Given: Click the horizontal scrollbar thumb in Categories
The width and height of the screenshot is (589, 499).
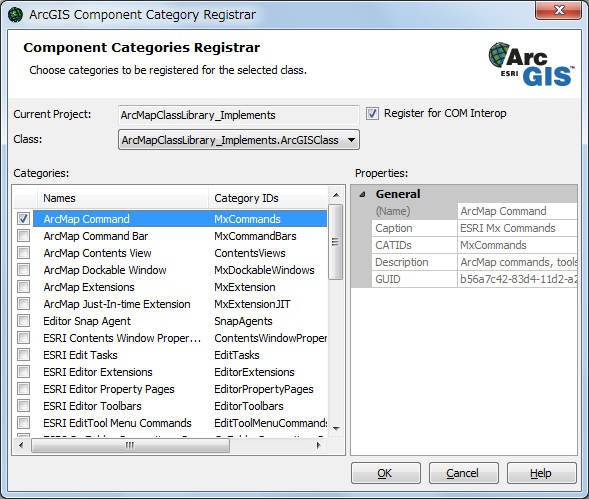Looking at the screenshot, I should [x=130, y=446].
